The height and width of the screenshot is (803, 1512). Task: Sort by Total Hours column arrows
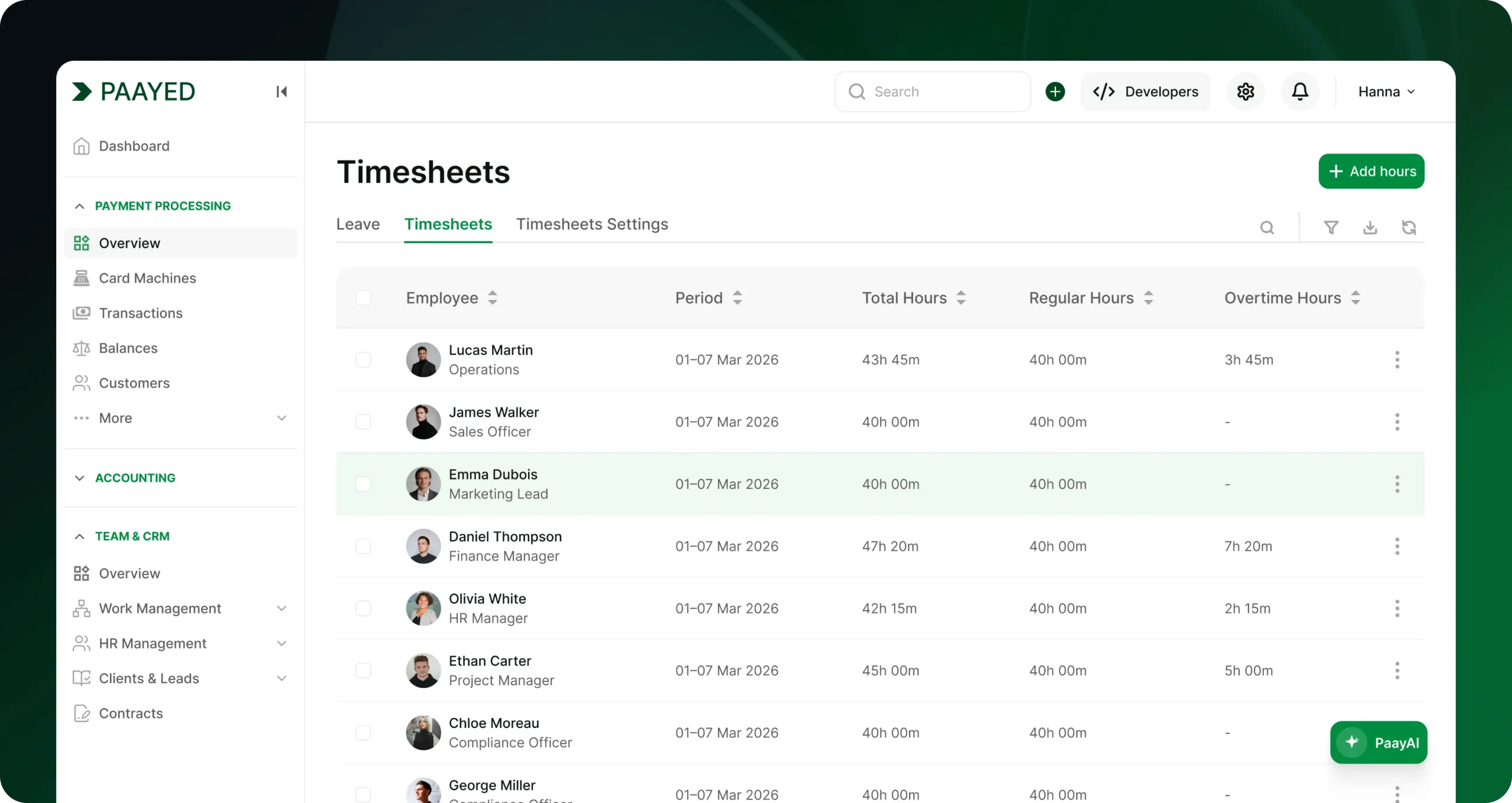[x=961, y=298]
